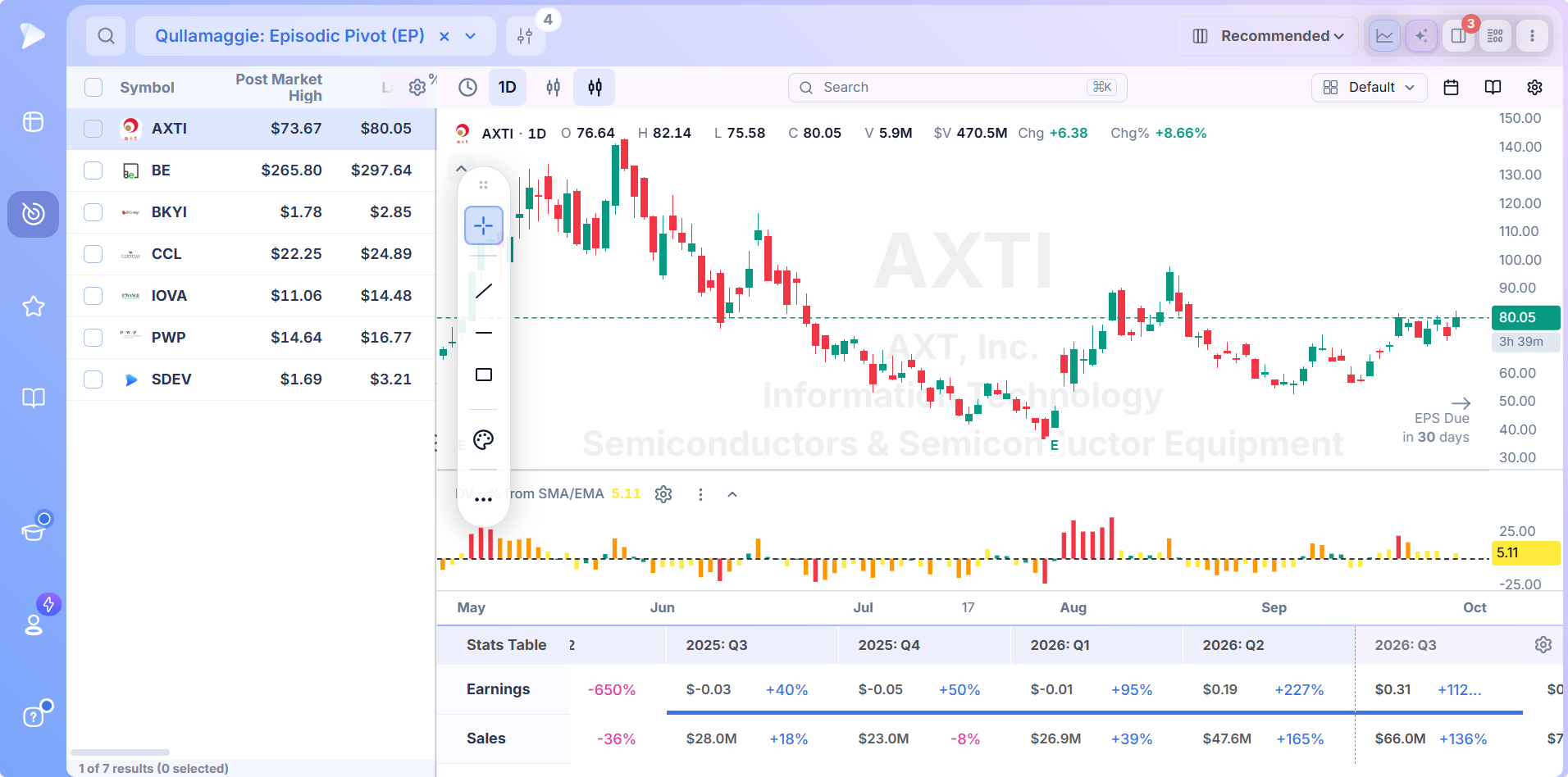1568x777 pixels.
Task: Collapse the chart legend chevron under AXTI
Action: tap(461, 169)
